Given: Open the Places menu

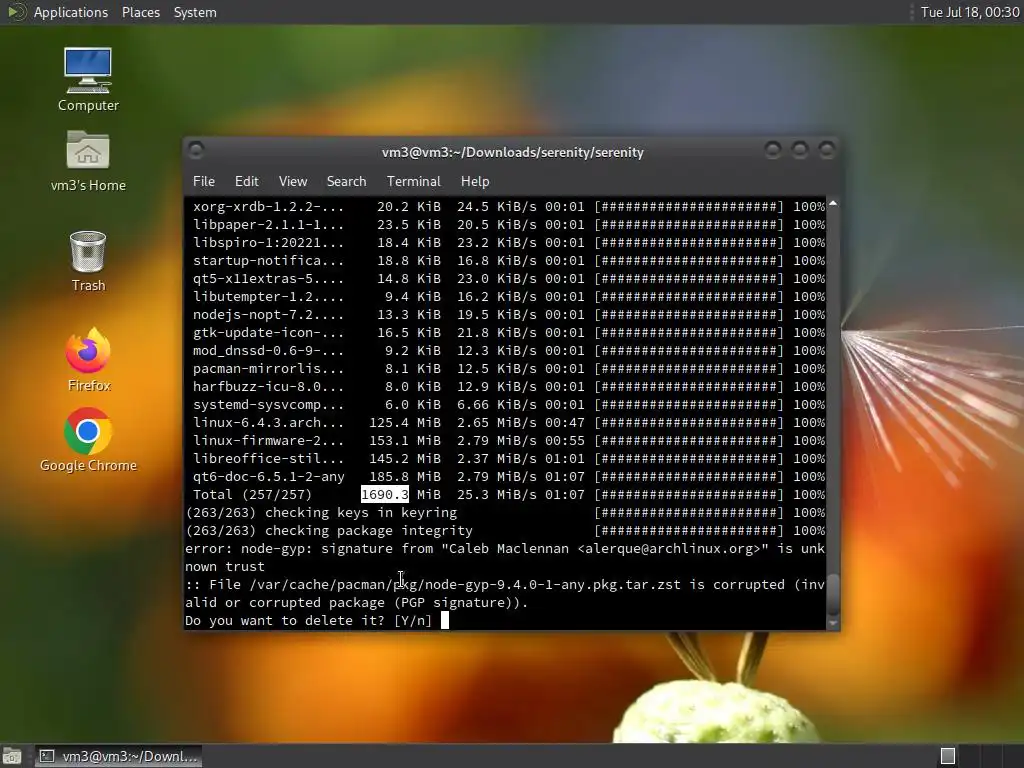Looking at the screenshot, I should pos(140,12).
